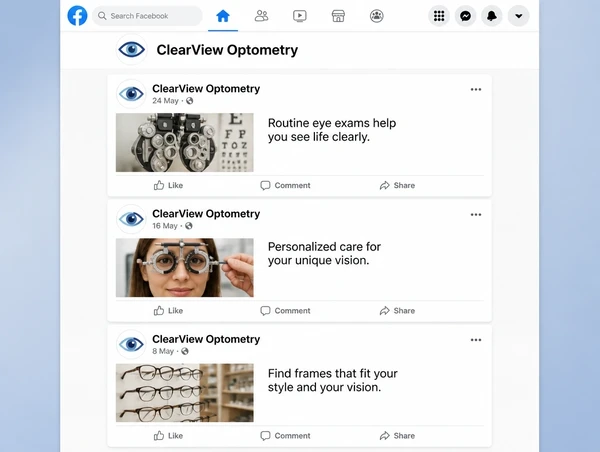This screenshot has width=600, height=452.
Task: Click the Facebook logo
Action: click(77, 16)
